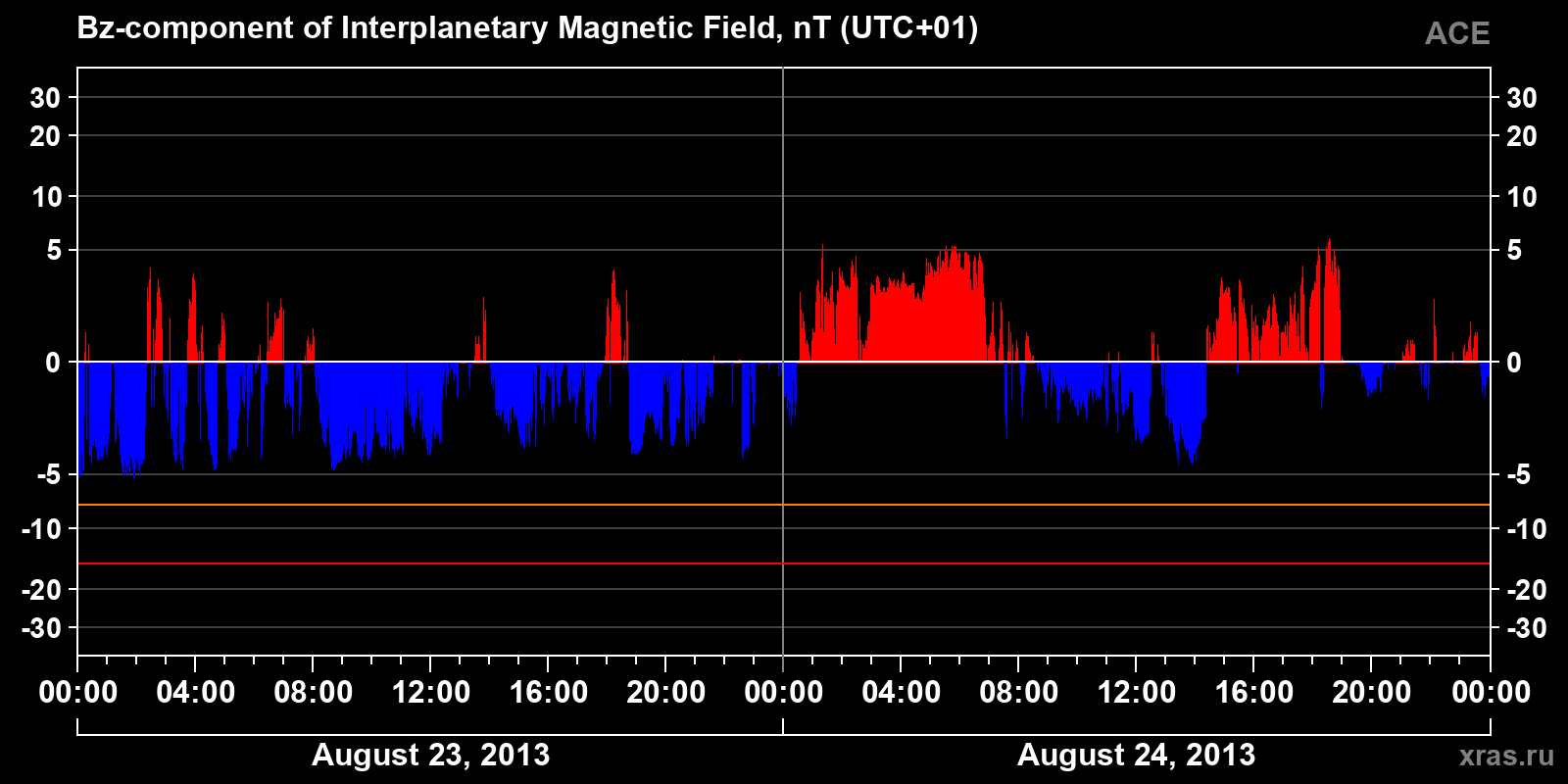Viewport: 1568px width, 784px height.
Task: Select the 'August 24, 2013' date label
Action: pyautogui.click(x=1136, y=755)
